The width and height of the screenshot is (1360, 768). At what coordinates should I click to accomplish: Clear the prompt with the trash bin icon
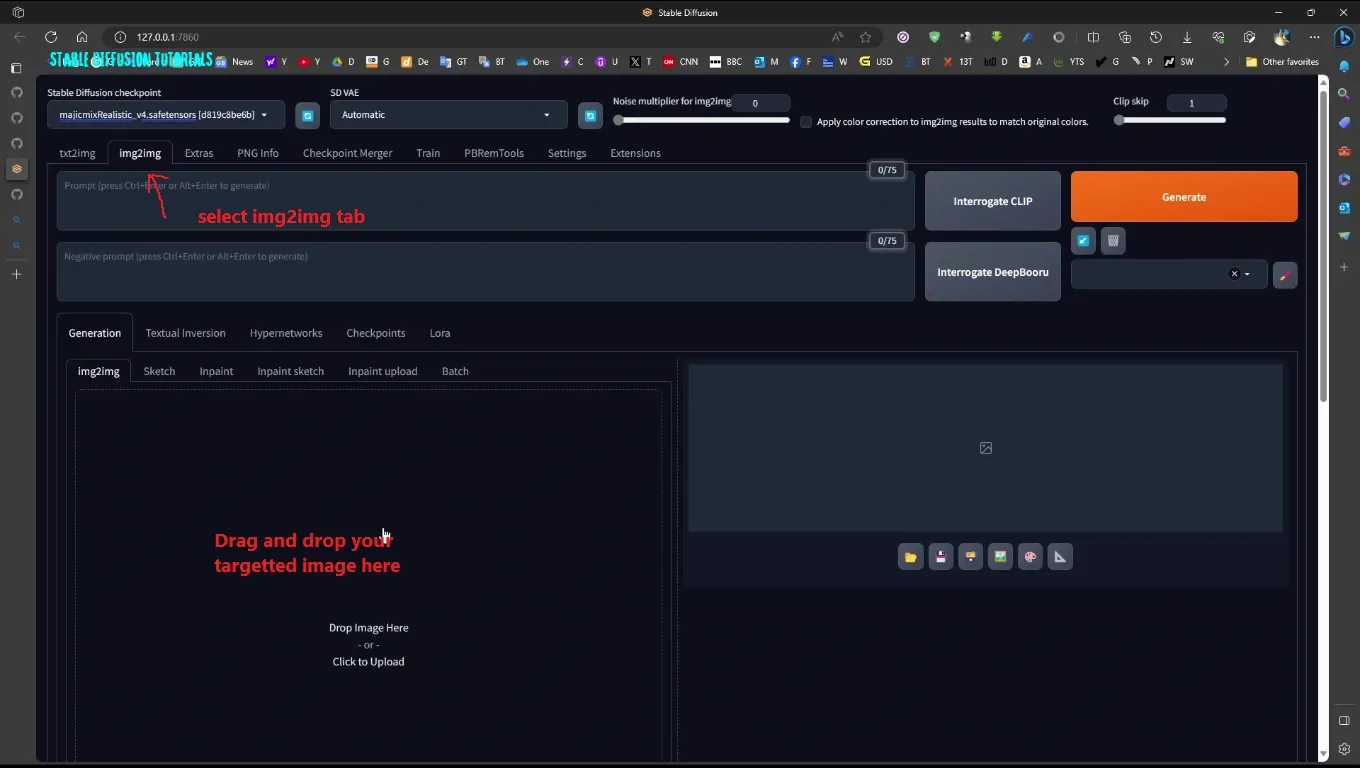point(1113,241)
